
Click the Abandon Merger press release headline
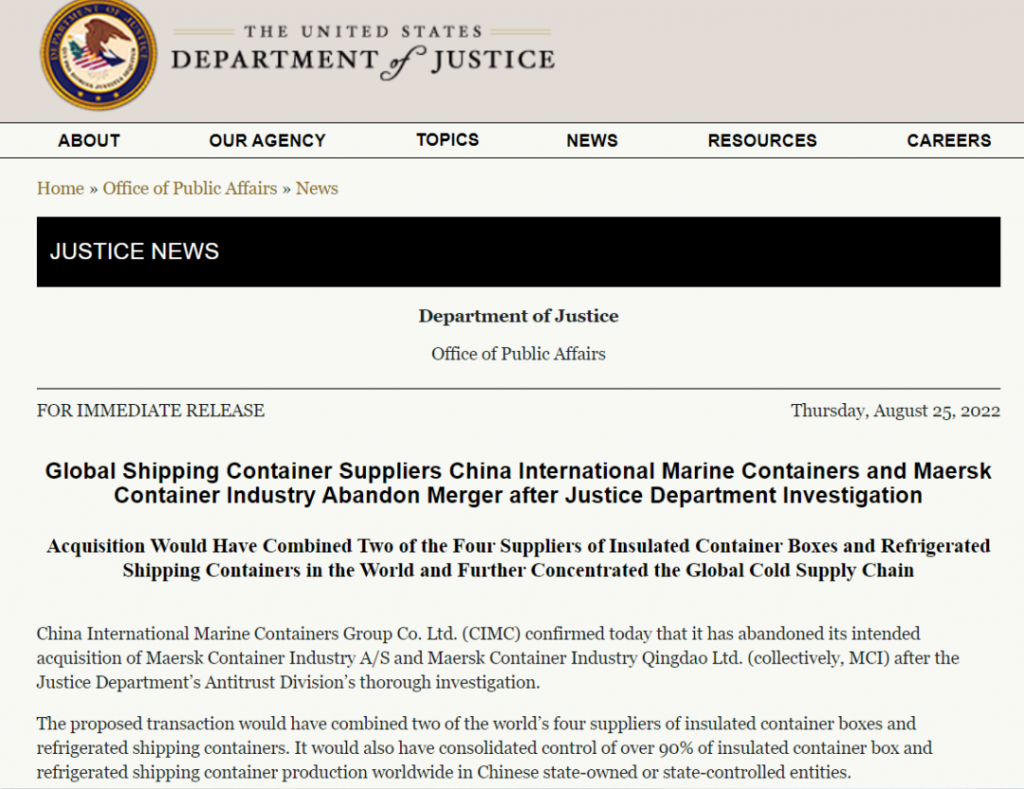(x=518, y=483)
